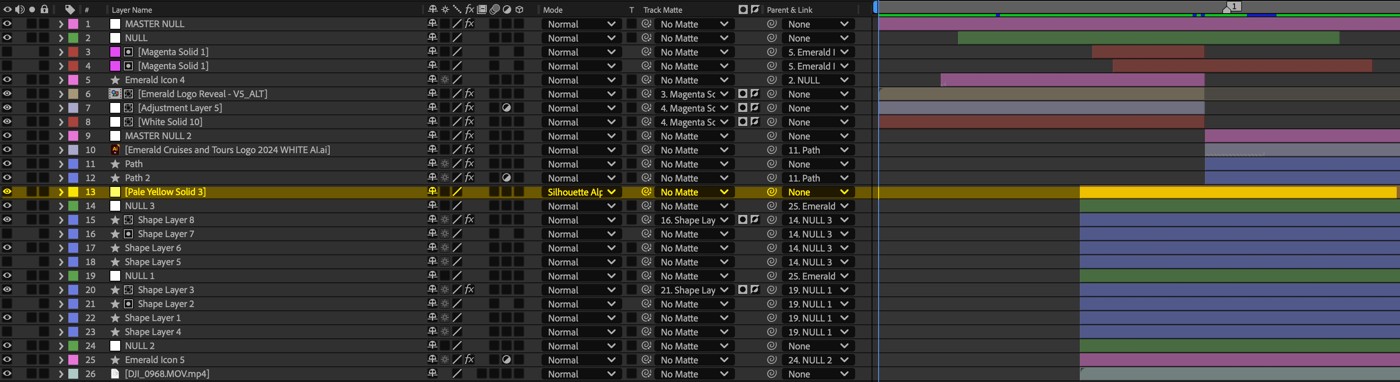
Task: Select the Emerald Cruises and Tours Logo layer
Action: (x=227, y=150)
